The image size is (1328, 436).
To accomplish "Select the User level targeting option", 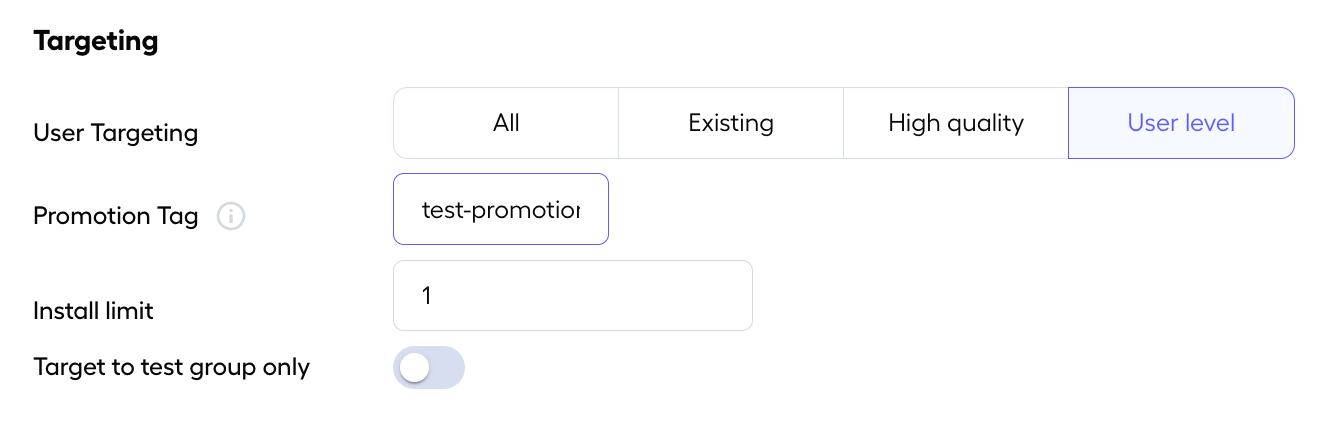I will pos(1181,123).
